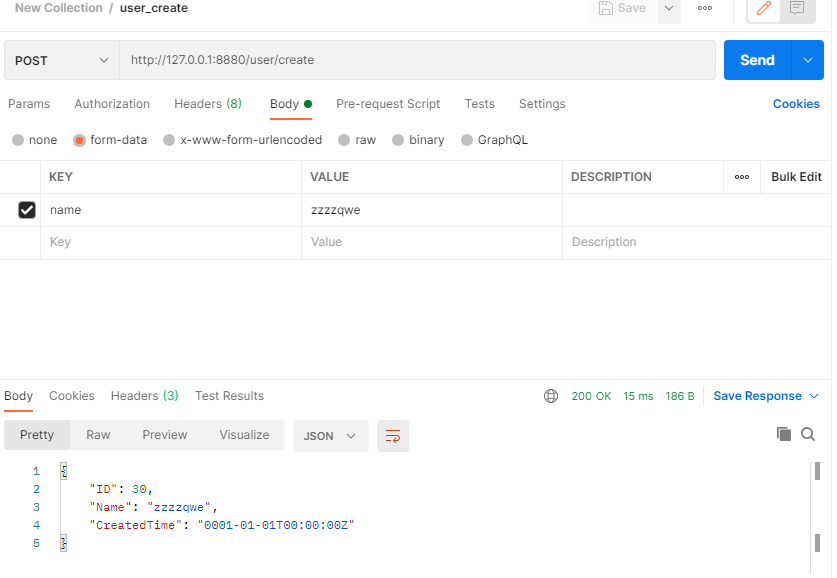Click the Cookies link
Screen dimensions: 837x578
796,104
